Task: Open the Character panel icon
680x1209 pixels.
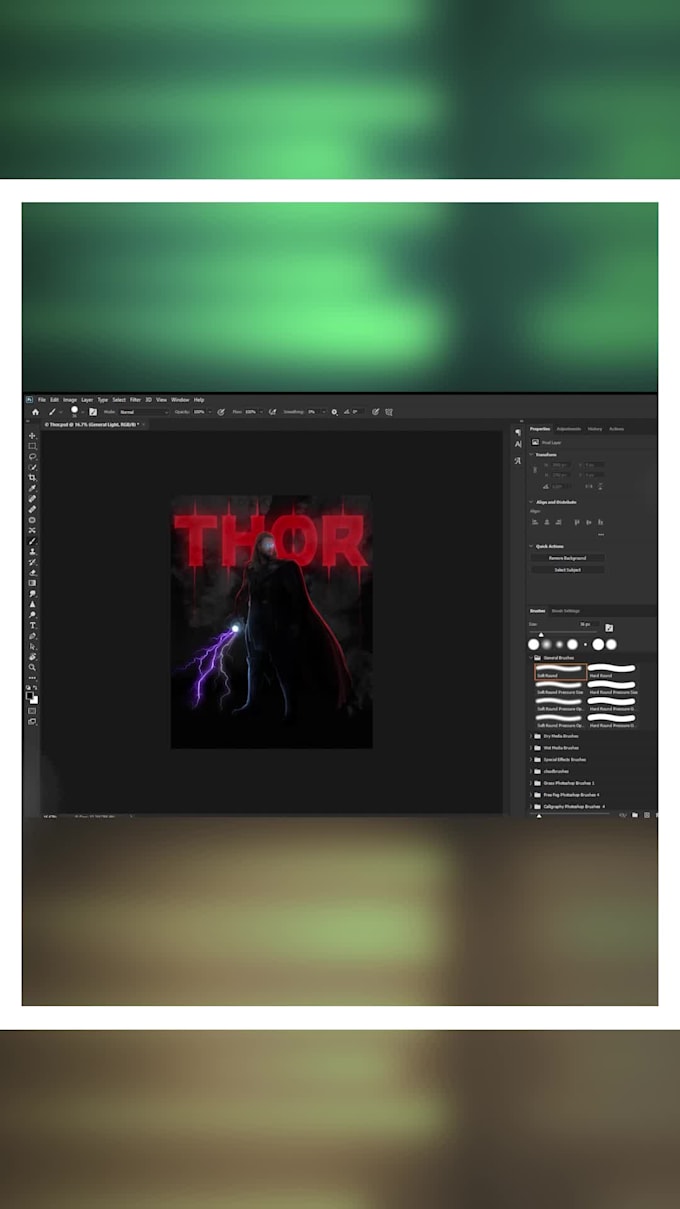Action: (x=518, y=444)
